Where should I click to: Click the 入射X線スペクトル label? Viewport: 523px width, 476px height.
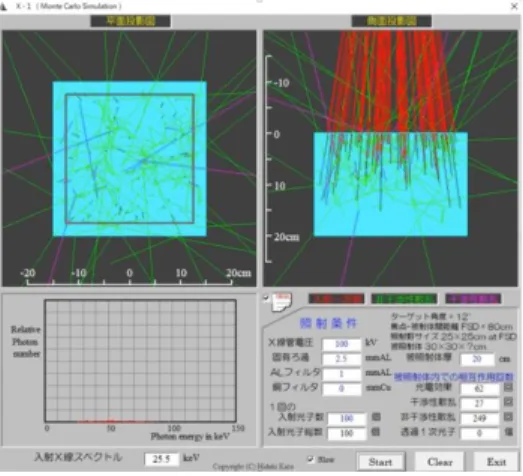[x=78, y=457]
